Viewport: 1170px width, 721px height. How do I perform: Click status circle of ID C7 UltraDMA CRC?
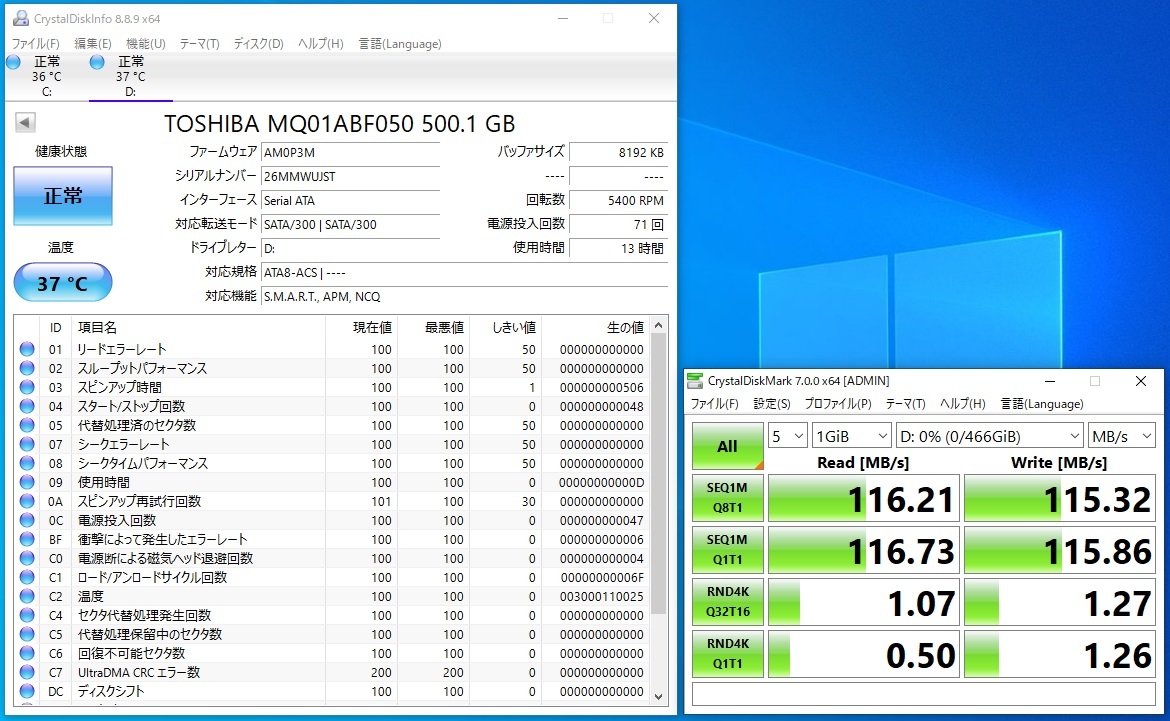tap(27, 672)
